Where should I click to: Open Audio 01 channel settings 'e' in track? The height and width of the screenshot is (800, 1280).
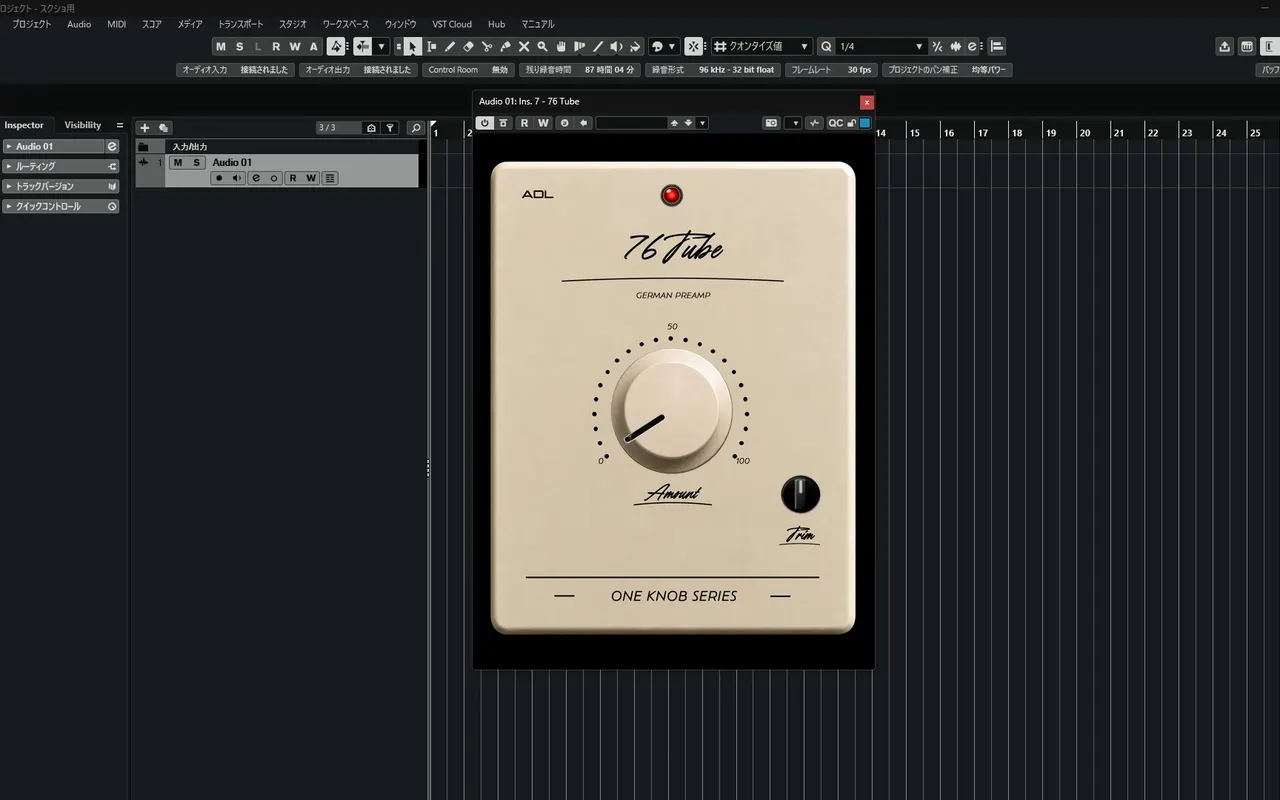256,178
